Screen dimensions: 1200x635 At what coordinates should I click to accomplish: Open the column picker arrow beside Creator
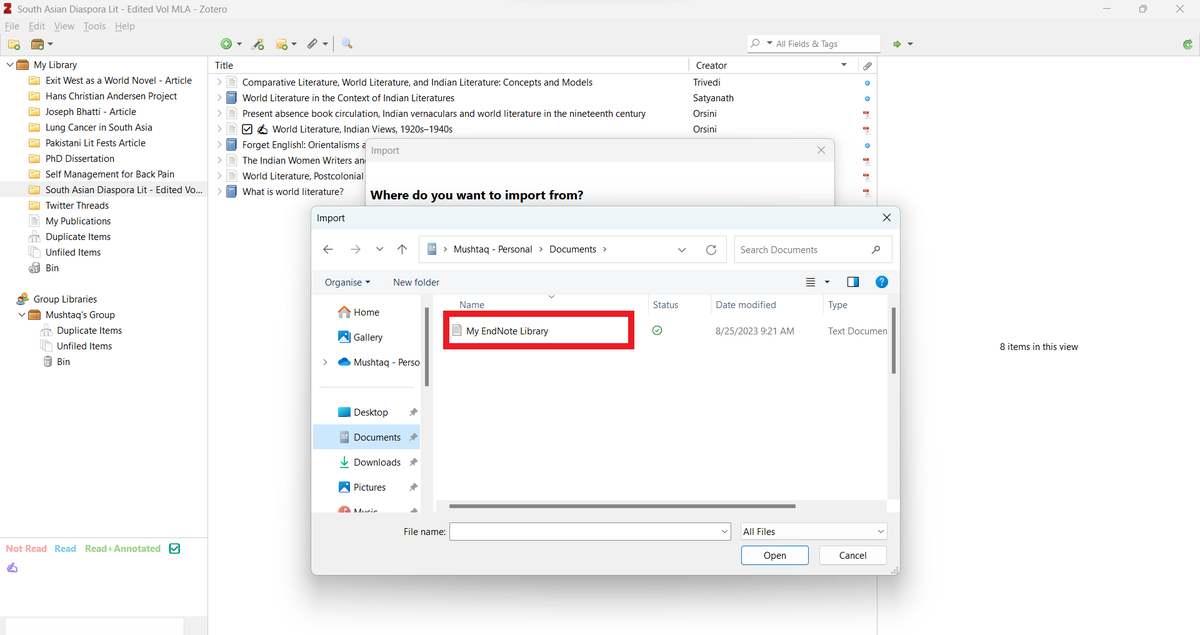click(x=845, y=65)
